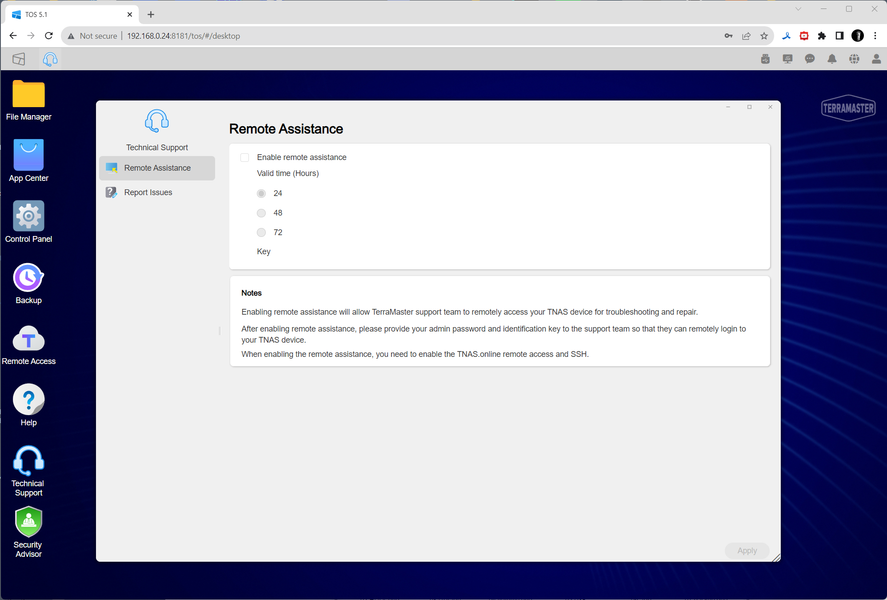Open the Backup app
The image size is (887, 600).
pyautogui.click(x=28, y=283)
